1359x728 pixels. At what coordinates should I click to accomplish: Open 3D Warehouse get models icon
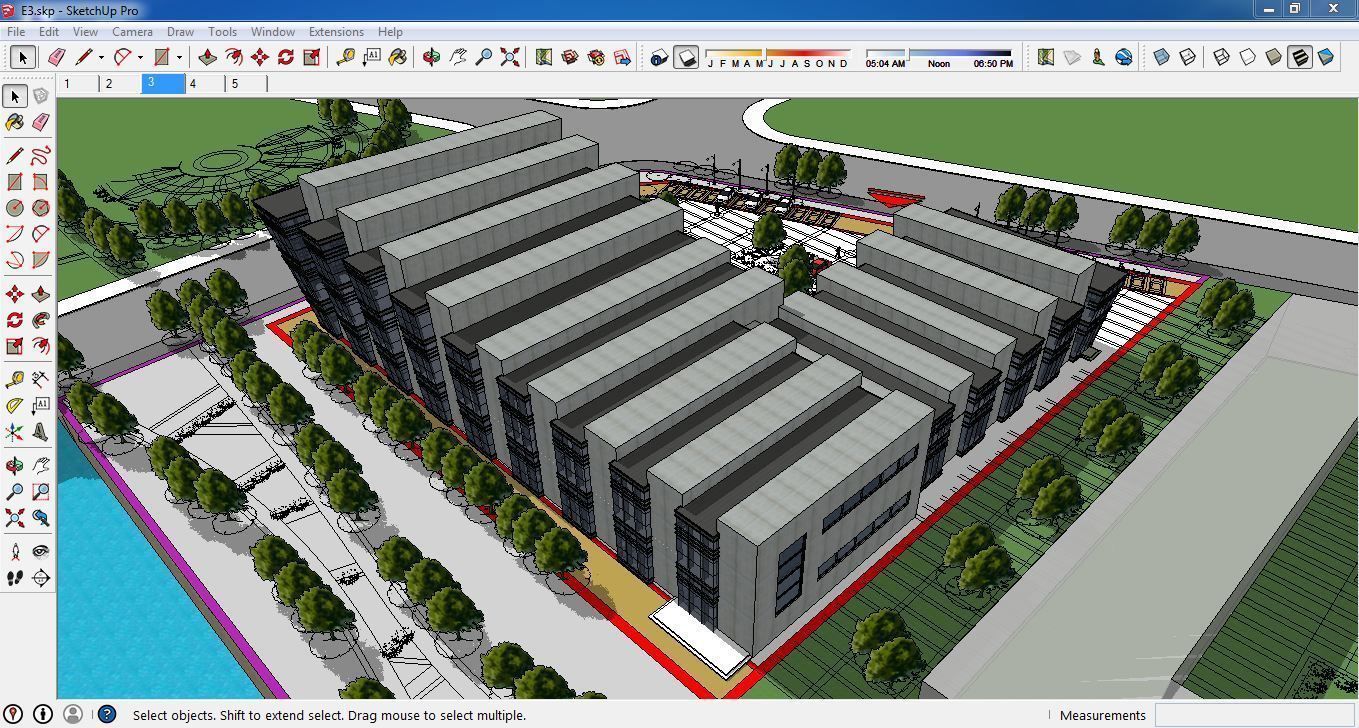pos(569,58)
